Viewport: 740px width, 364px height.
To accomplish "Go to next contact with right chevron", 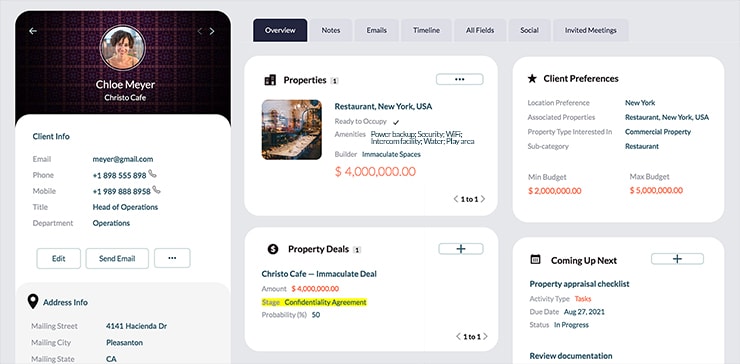I will [x=212, y=31].
